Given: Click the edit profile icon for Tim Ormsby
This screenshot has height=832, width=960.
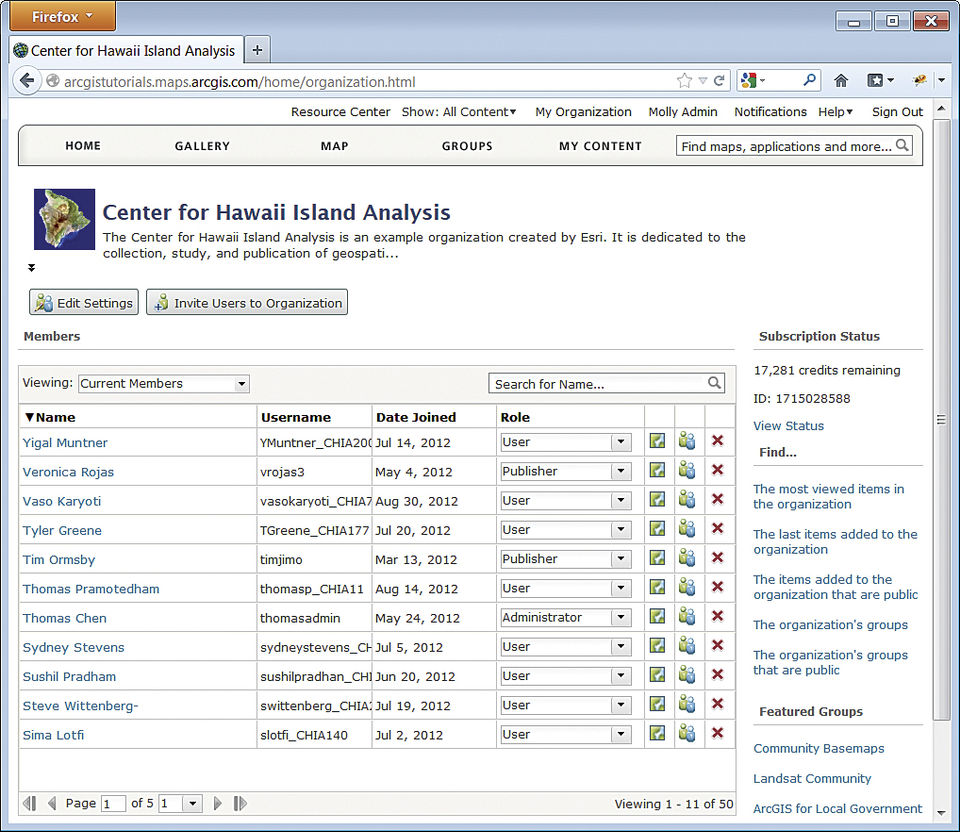Looking at the screenshot, I should pyautogui.click(x=658, y=558).
